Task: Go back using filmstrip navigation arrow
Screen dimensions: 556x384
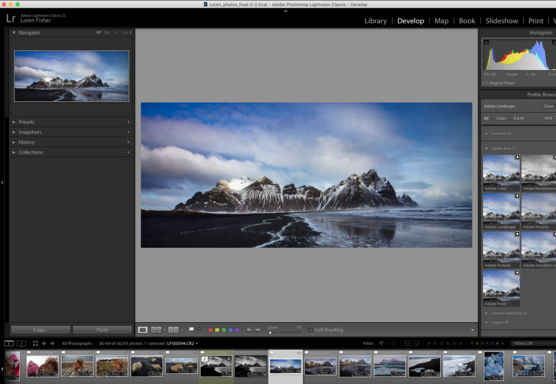Action: [44, 343]
